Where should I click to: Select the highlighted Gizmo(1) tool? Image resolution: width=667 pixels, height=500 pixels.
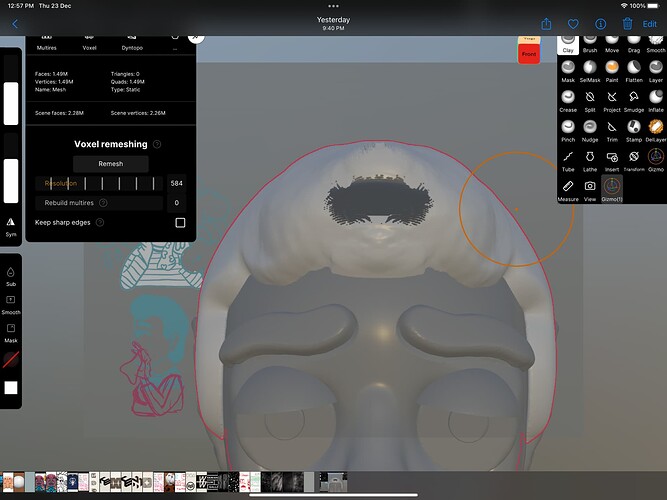(x=612, y=189)
